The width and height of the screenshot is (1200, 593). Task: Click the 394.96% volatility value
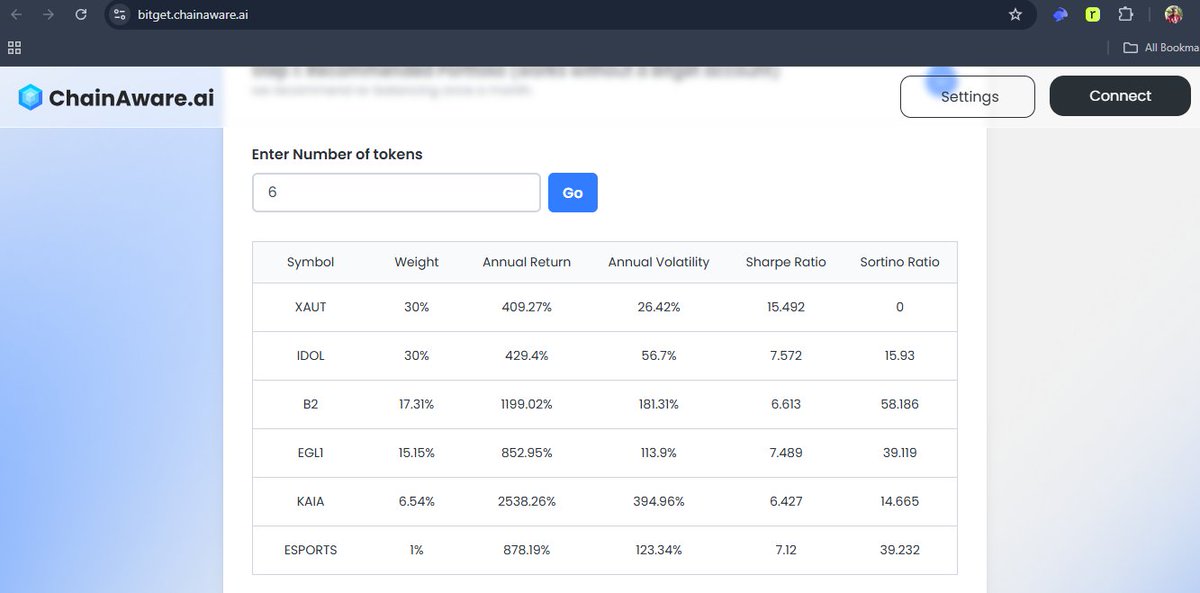(x=659, y=501)
